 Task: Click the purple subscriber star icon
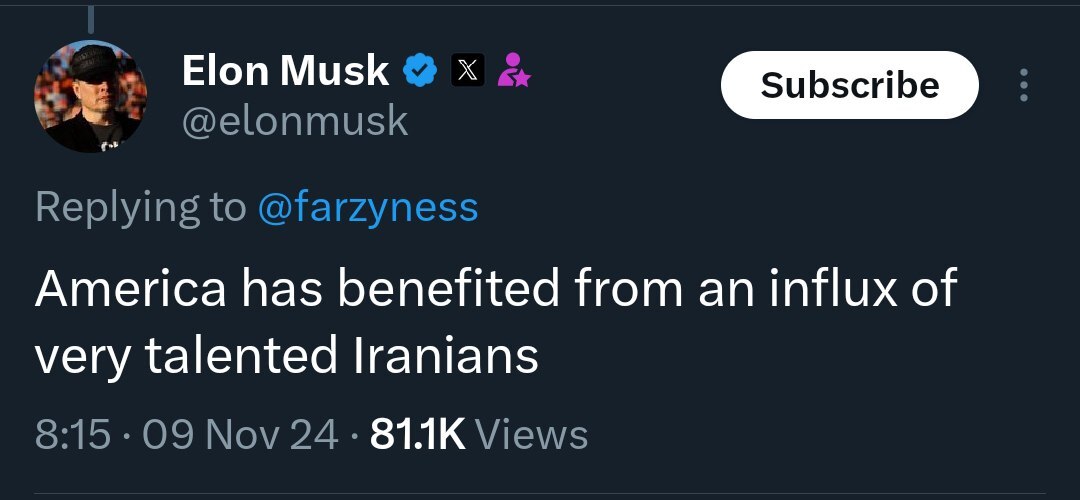point(515,70)
